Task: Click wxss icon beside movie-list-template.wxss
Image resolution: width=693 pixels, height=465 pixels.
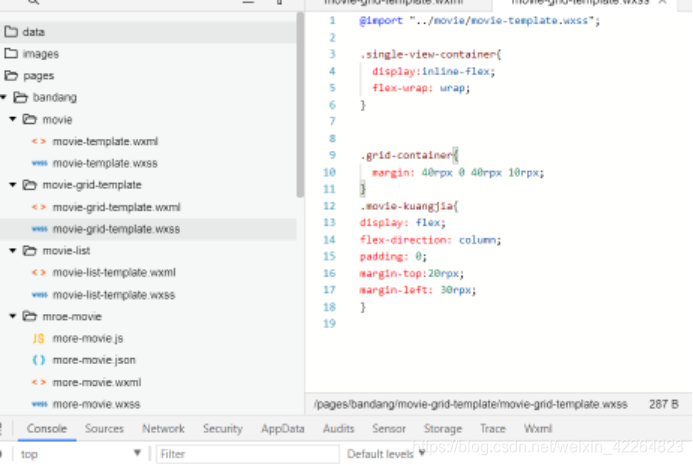Action: [x=39, y=294]
